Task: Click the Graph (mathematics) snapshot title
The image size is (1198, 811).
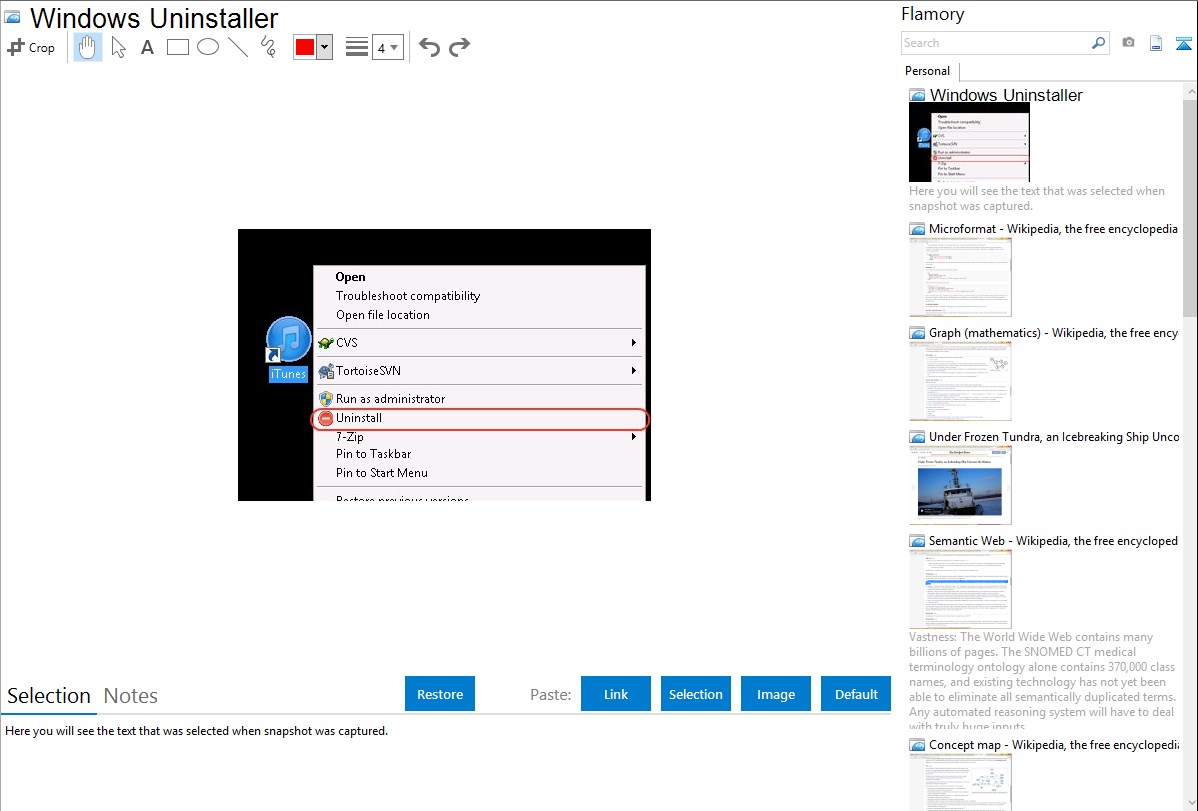Action: click(1054, 333)
